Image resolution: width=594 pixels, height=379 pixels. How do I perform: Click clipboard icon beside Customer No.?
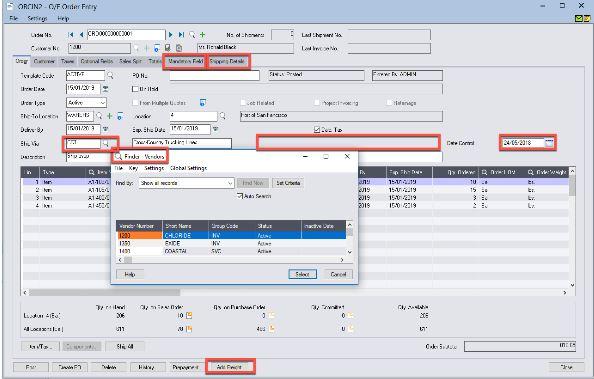pos(179,48)
